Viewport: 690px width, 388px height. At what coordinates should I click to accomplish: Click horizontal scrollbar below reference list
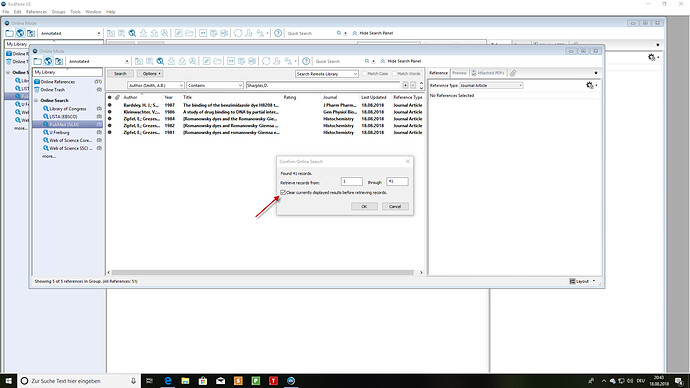(263, 273)
